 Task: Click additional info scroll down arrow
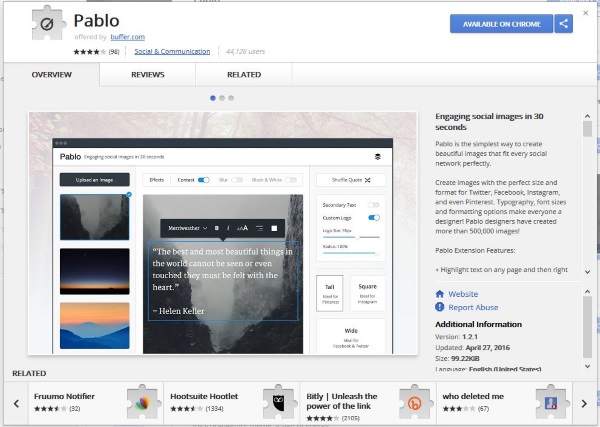pyautogui.click(x=587, y=366)
